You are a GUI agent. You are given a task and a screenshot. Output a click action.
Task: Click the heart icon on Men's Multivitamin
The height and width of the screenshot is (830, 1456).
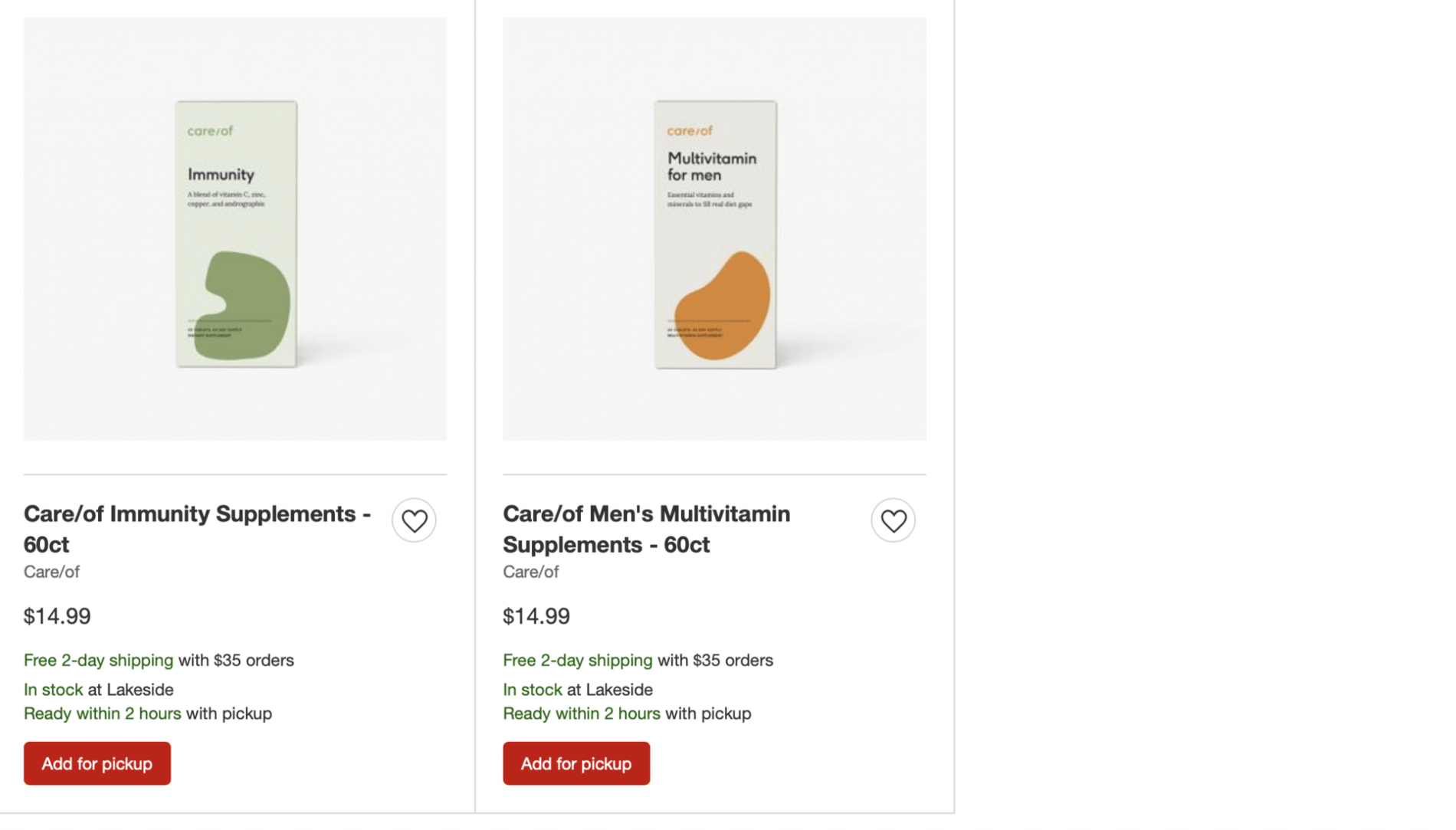point(893,520)
